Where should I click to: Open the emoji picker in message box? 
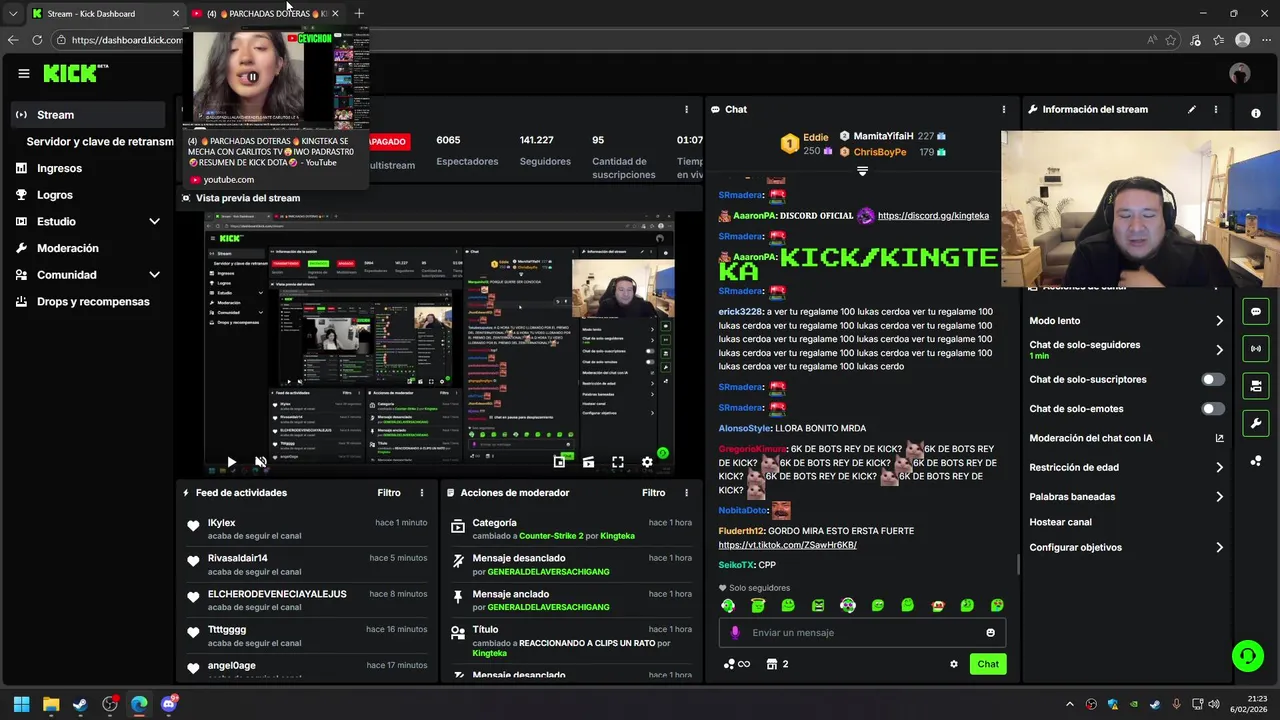tap(991, 633)
